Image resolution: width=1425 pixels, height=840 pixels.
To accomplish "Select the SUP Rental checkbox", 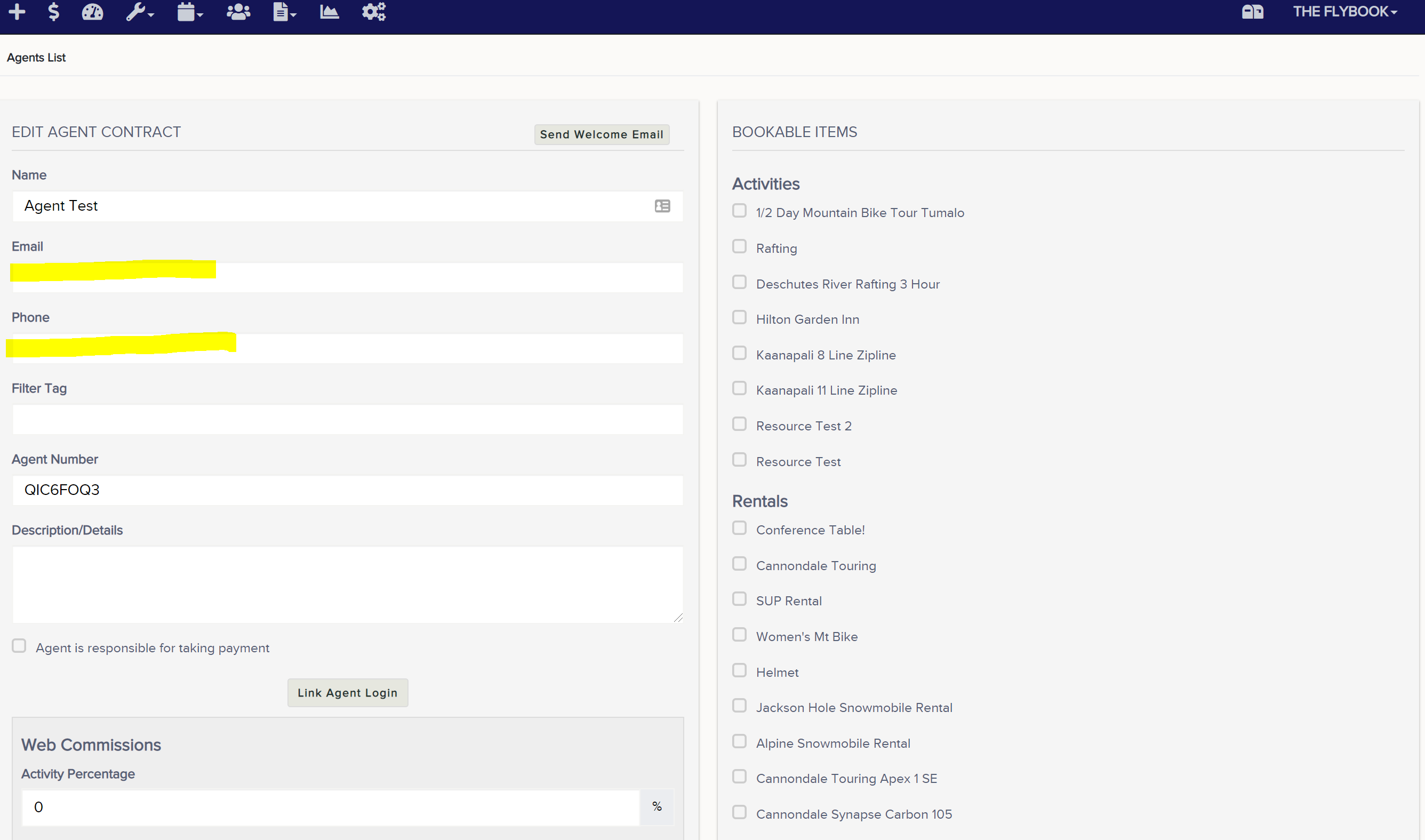I will [x=739, y=598].
